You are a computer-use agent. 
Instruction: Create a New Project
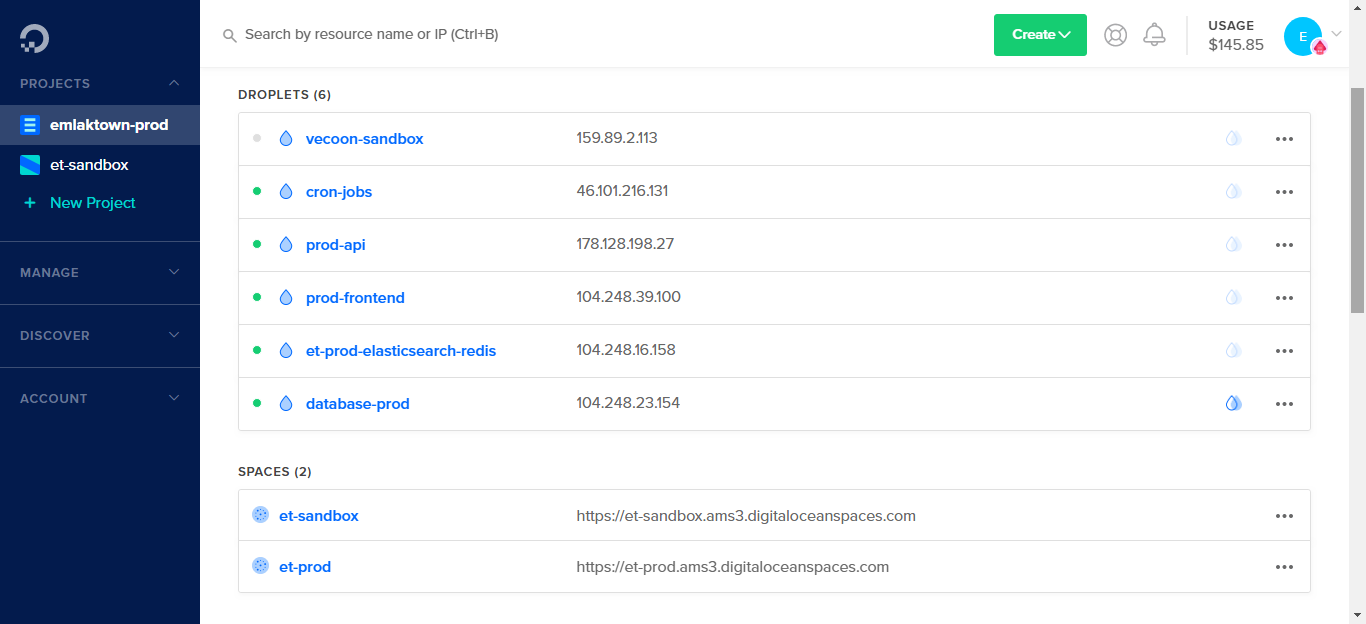click(92, 203)
